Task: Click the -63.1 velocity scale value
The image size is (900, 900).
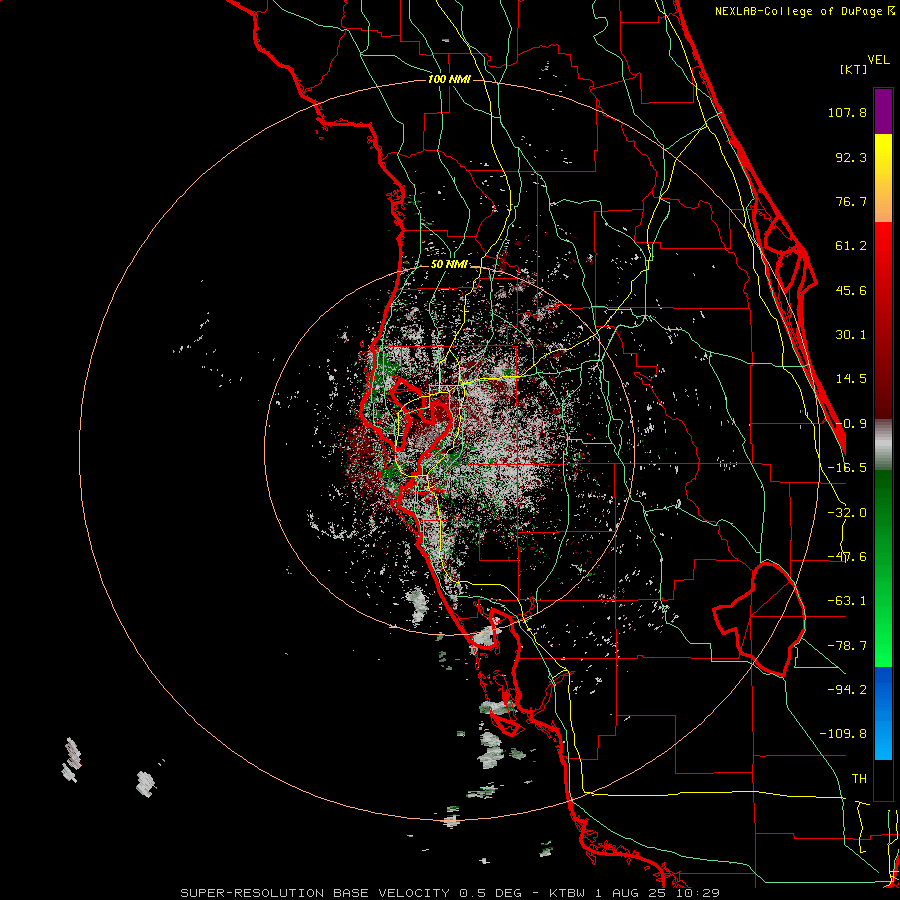Action: click(847, 601)
